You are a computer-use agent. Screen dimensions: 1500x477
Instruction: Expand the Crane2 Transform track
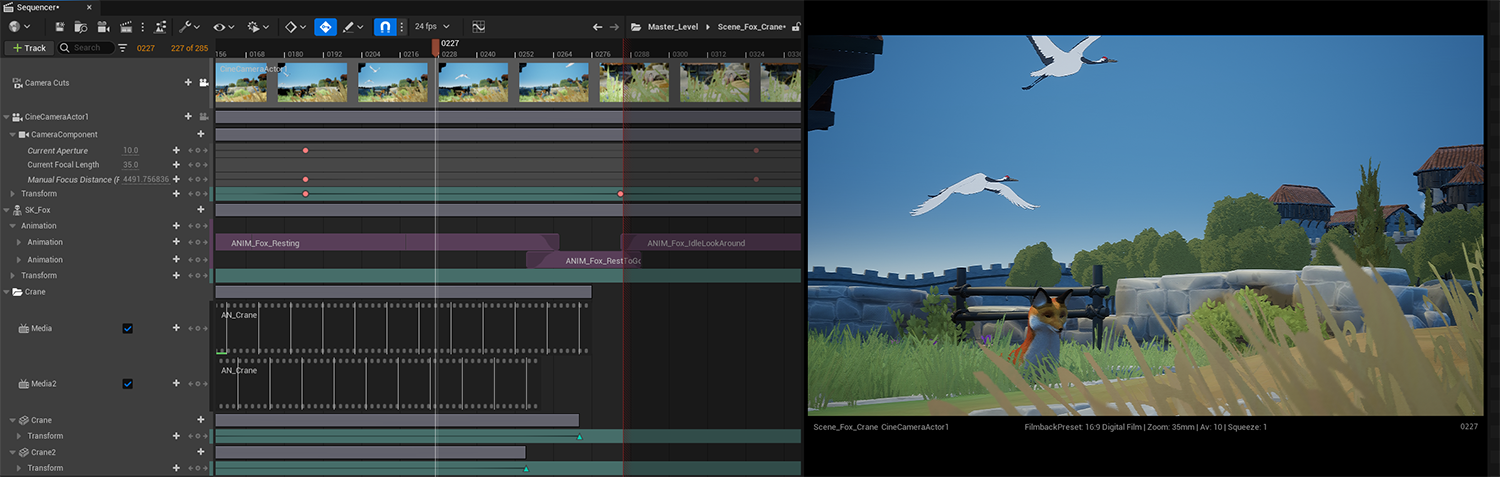tap(20, 468)
